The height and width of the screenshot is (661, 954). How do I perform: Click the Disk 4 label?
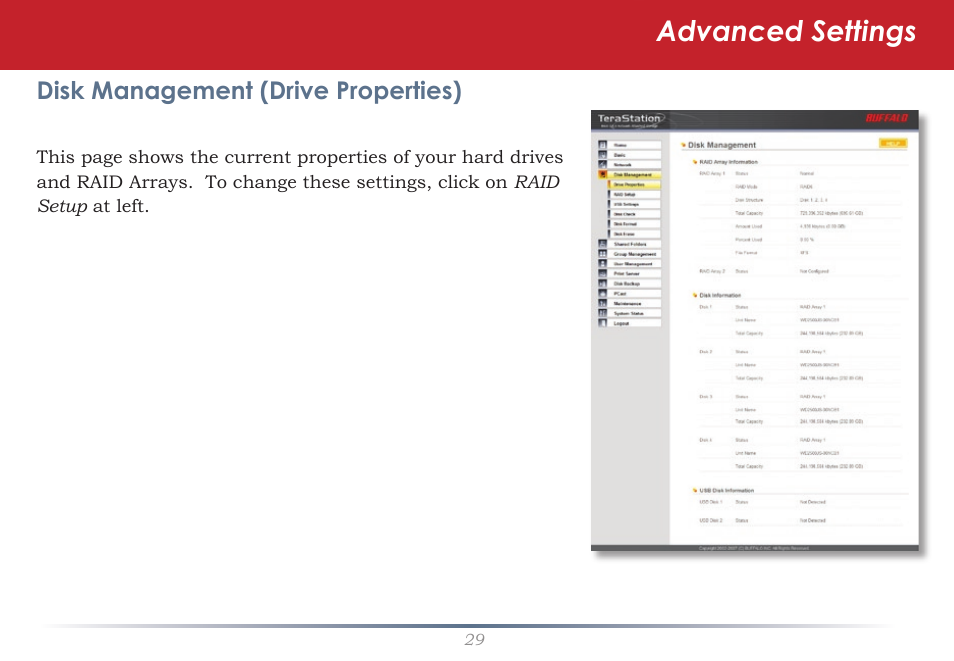(x=705, y=439)
